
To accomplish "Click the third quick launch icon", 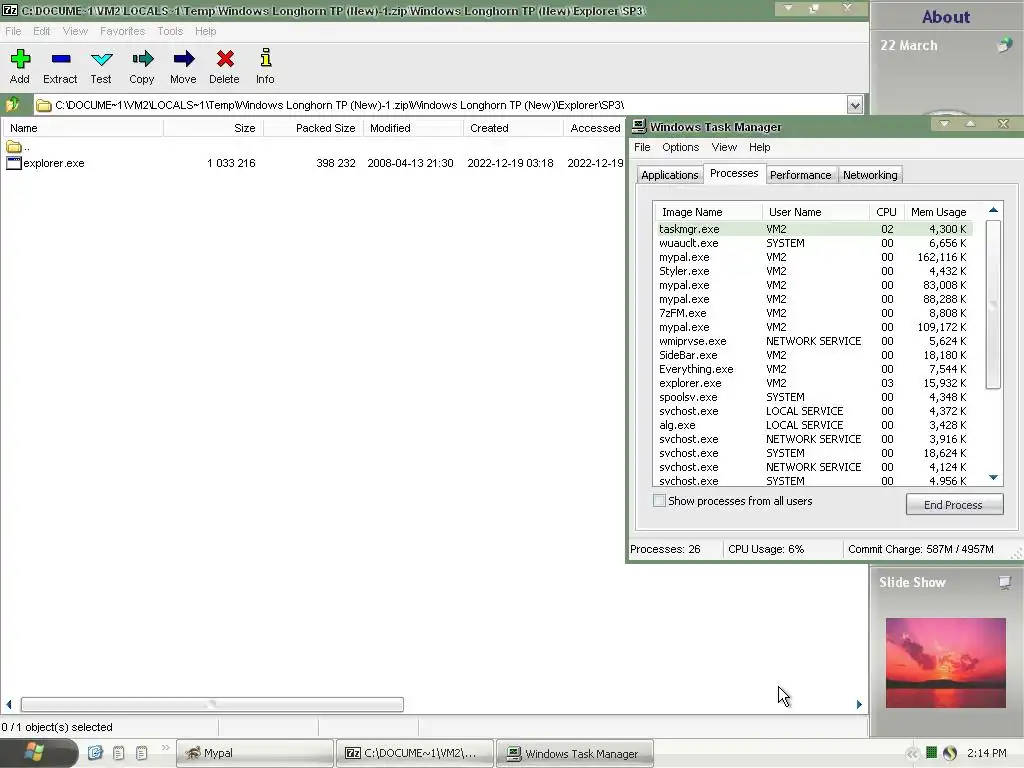I will 141,753.
